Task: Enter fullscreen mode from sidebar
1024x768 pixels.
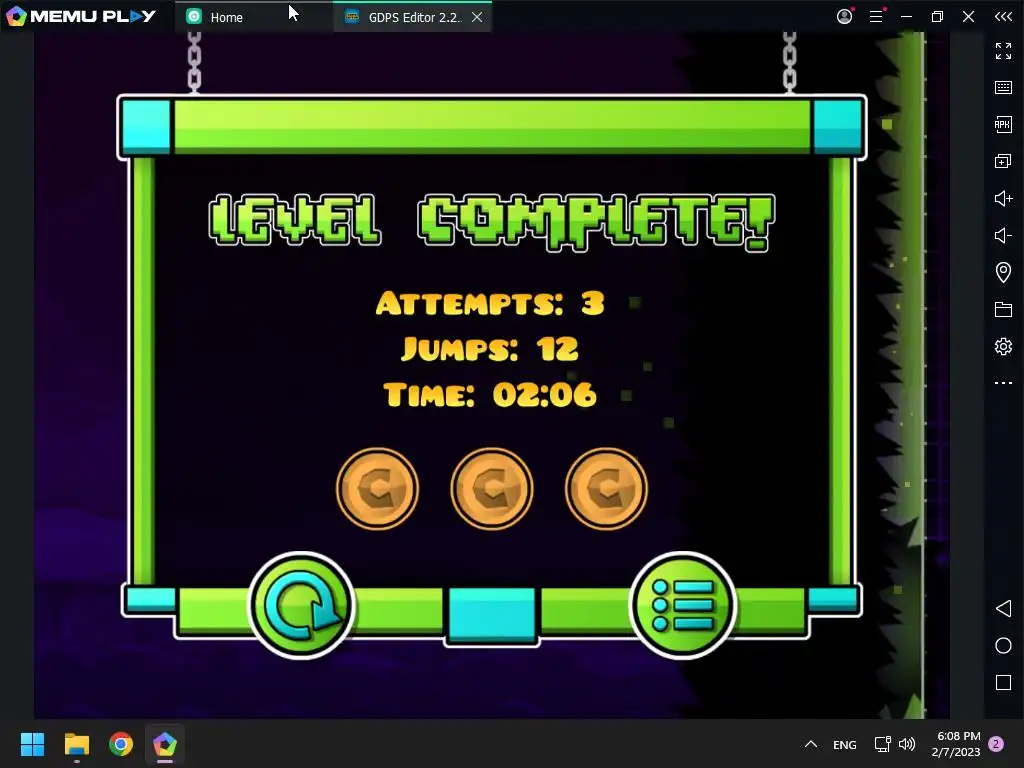Action: point(1003,50)
